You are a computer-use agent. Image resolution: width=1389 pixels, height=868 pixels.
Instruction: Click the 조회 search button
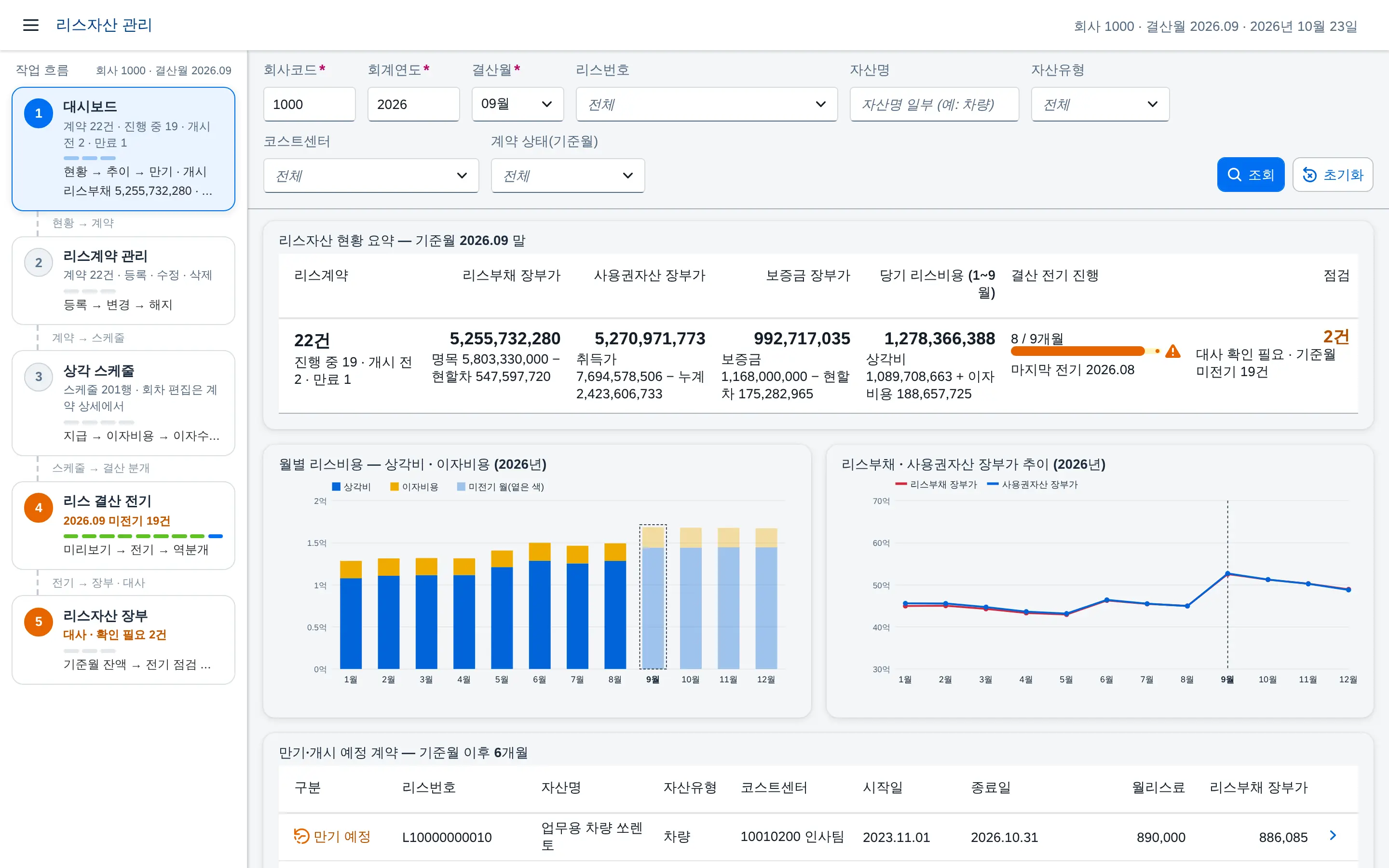pos(1251,175)
